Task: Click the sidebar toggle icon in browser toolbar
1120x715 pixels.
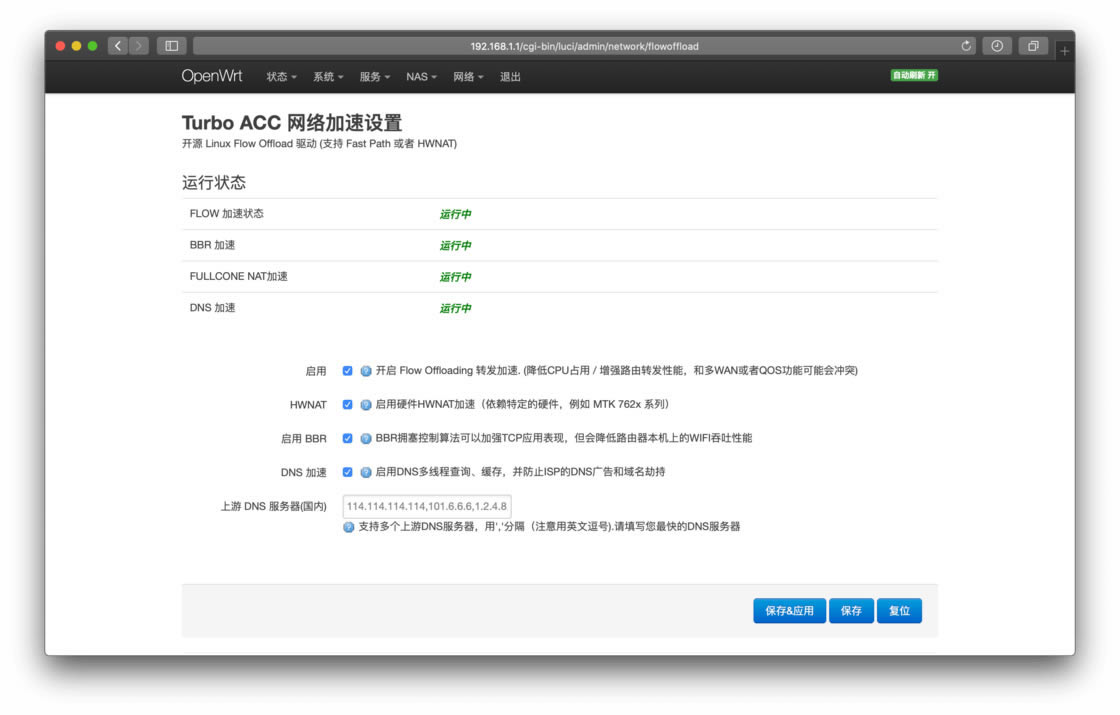Action: click(170, 45)
